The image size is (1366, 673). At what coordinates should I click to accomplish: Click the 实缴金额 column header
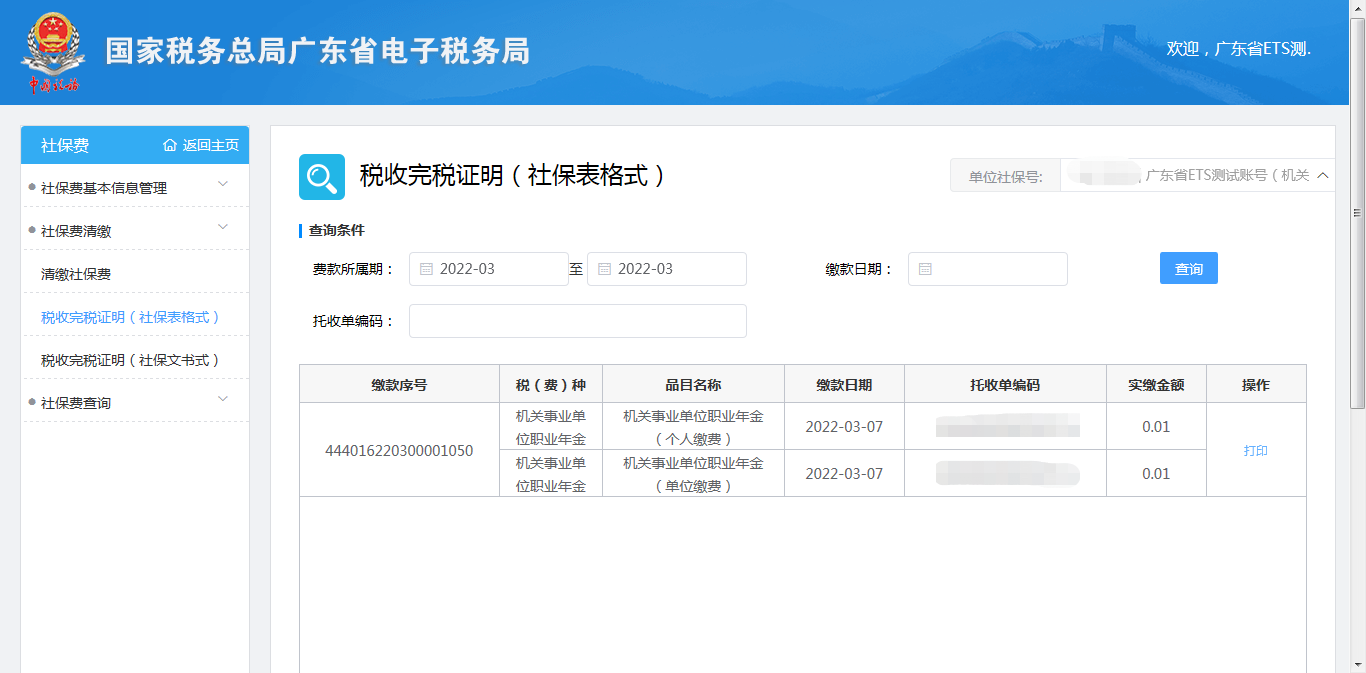(x=1155, y=385)
